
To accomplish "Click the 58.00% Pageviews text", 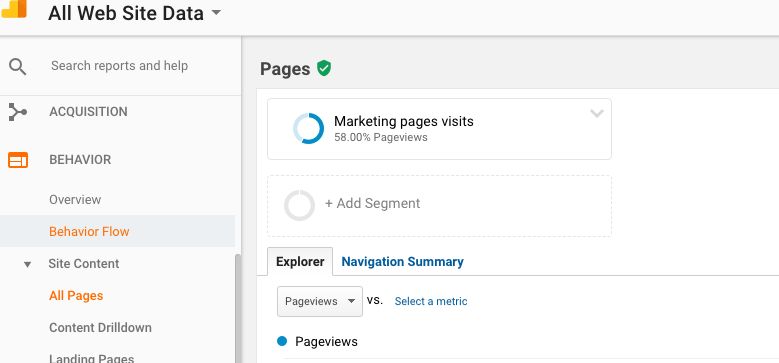I will [x=381, y=138].
